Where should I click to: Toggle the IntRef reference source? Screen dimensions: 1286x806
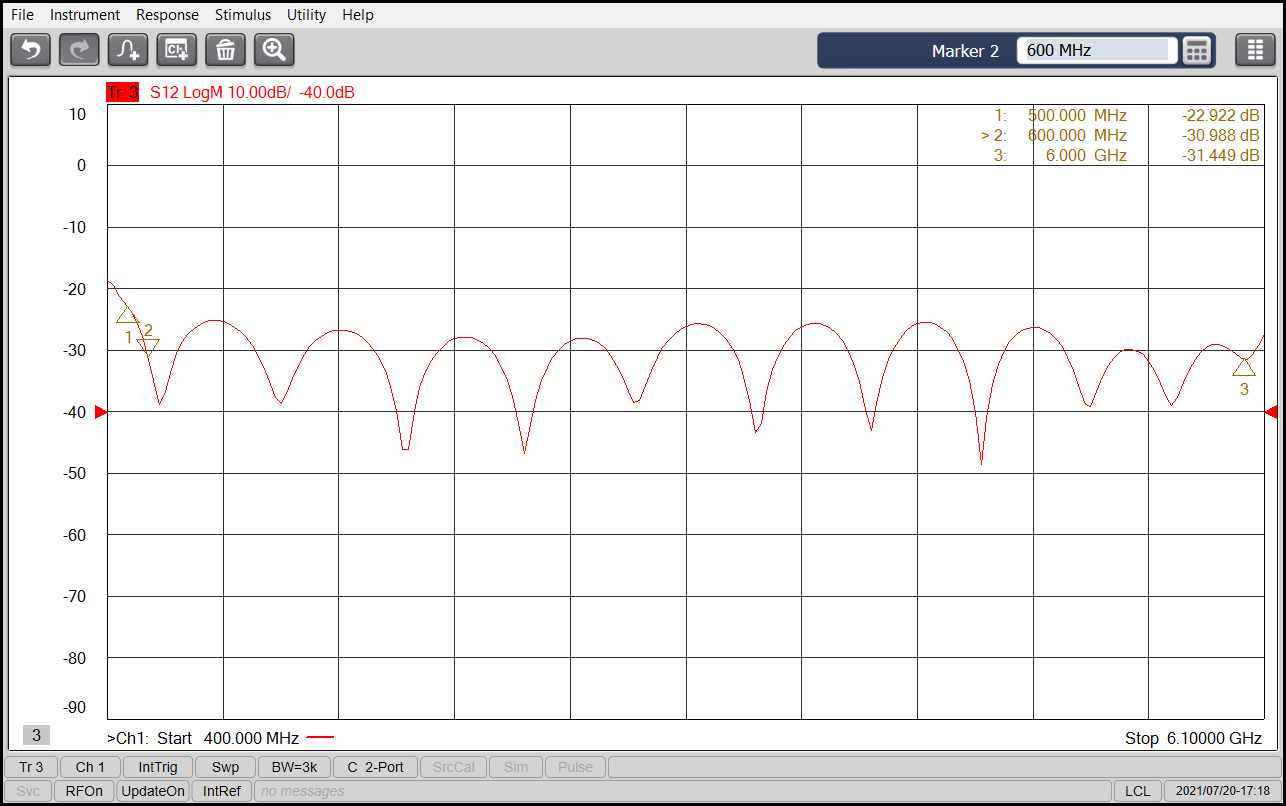tap(222, 791)
